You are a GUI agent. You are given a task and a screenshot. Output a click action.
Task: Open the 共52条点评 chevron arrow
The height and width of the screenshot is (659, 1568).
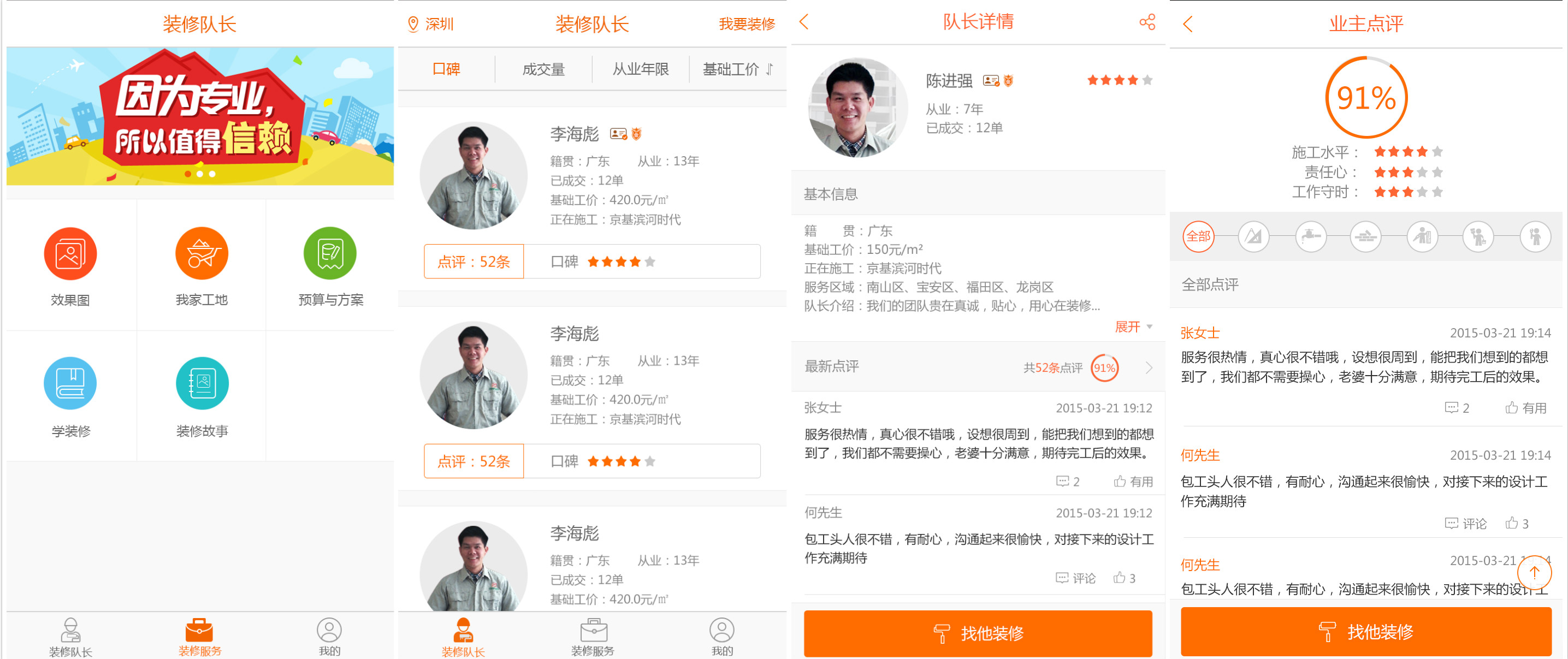(1148, 367)
